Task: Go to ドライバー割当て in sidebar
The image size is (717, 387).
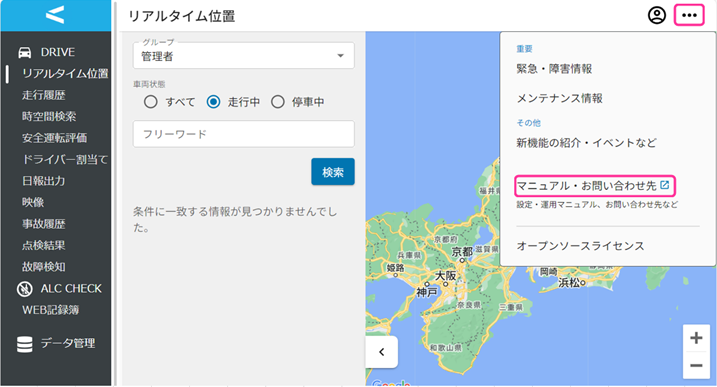Action: coord(65,159)
